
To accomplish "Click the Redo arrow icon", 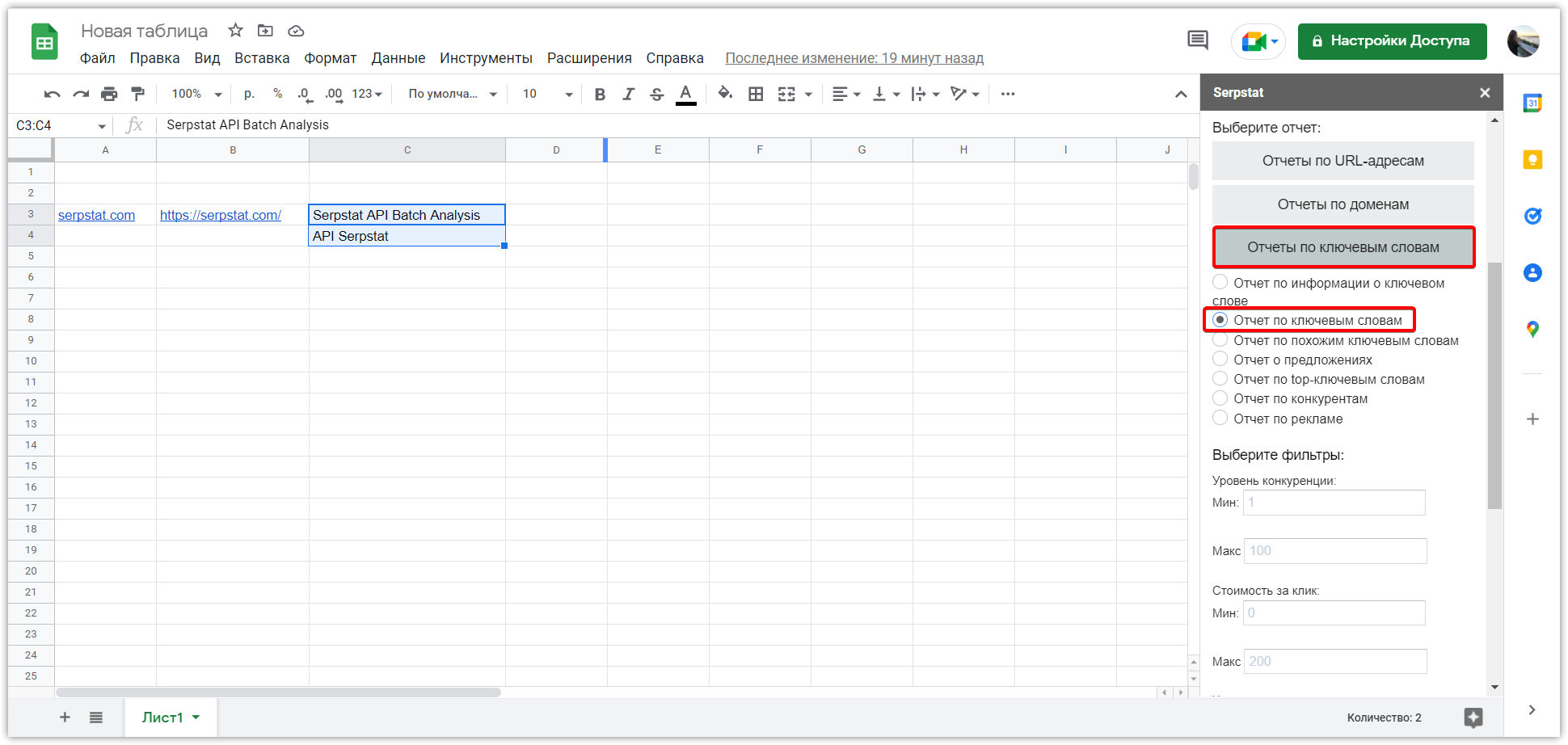I will (x=81, y=95).
